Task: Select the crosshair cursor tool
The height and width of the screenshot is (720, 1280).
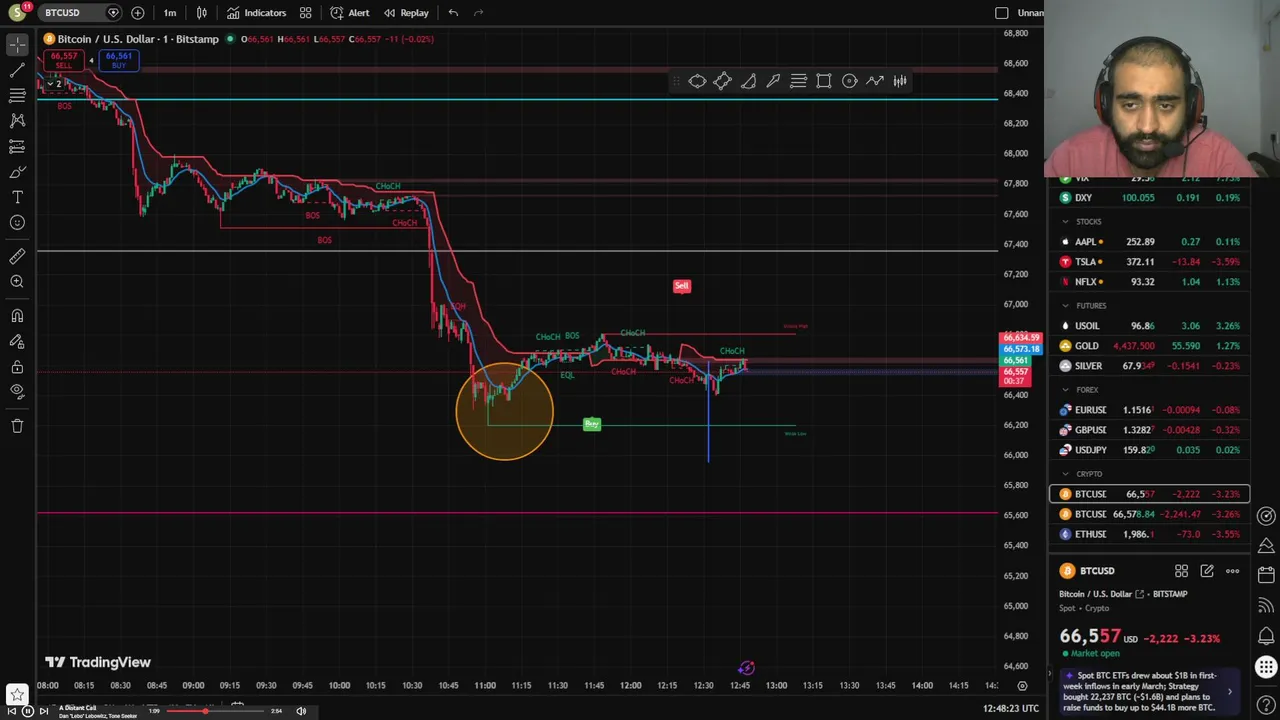Action: pyautogui.click(x=17, y=44)
